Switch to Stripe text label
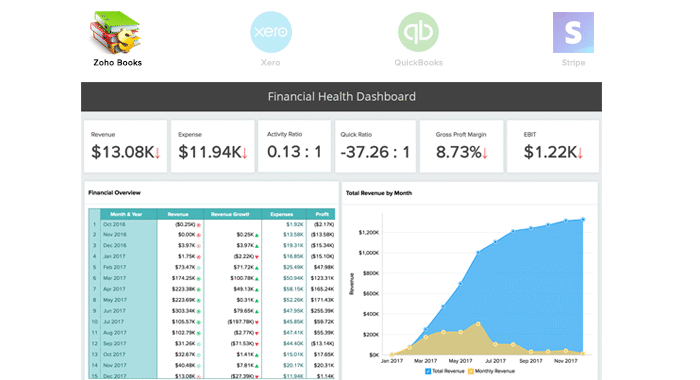 tap(573, 63)
